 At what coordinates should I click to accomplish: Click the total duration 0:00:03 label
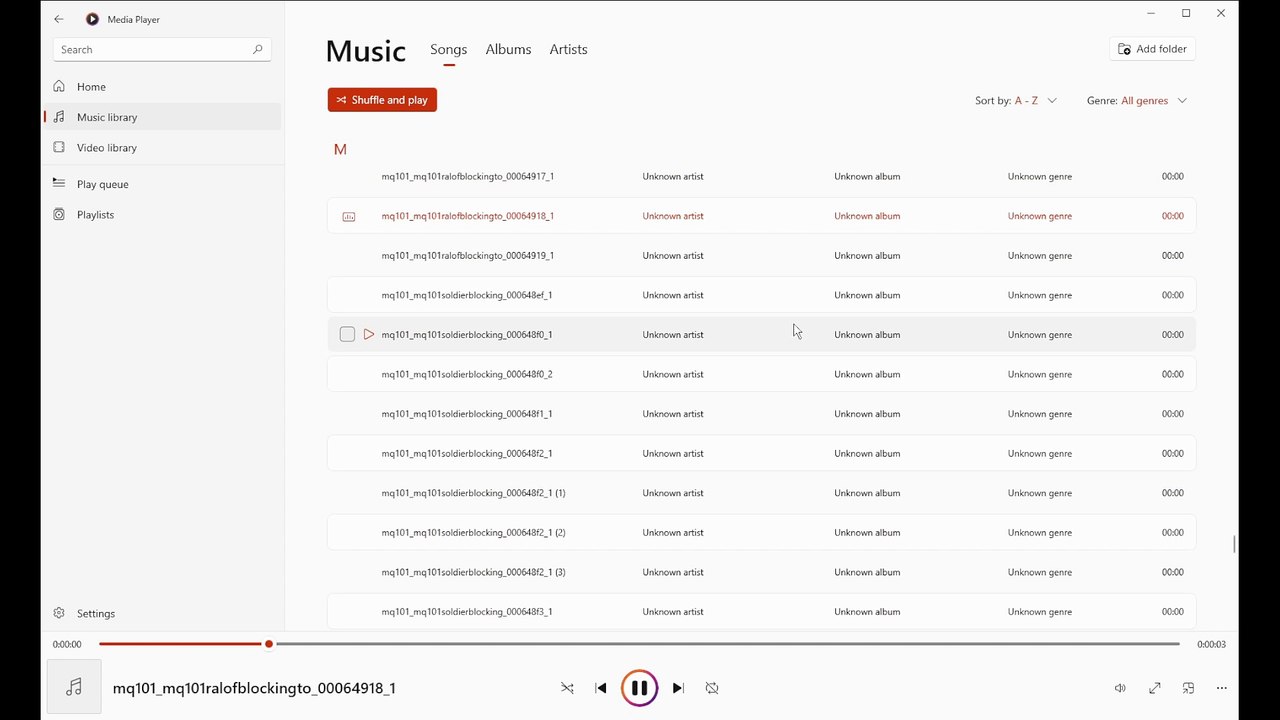pos(1211,644)
